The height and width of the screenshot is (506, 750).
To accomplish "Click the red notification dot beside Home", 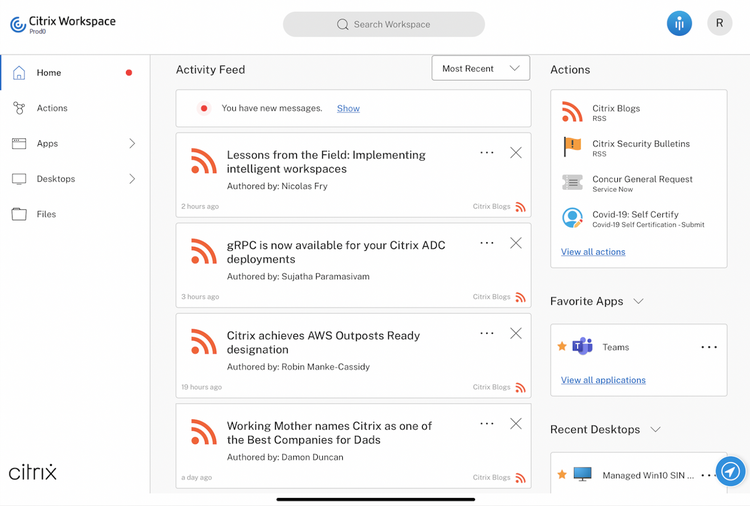I will 129,73.
